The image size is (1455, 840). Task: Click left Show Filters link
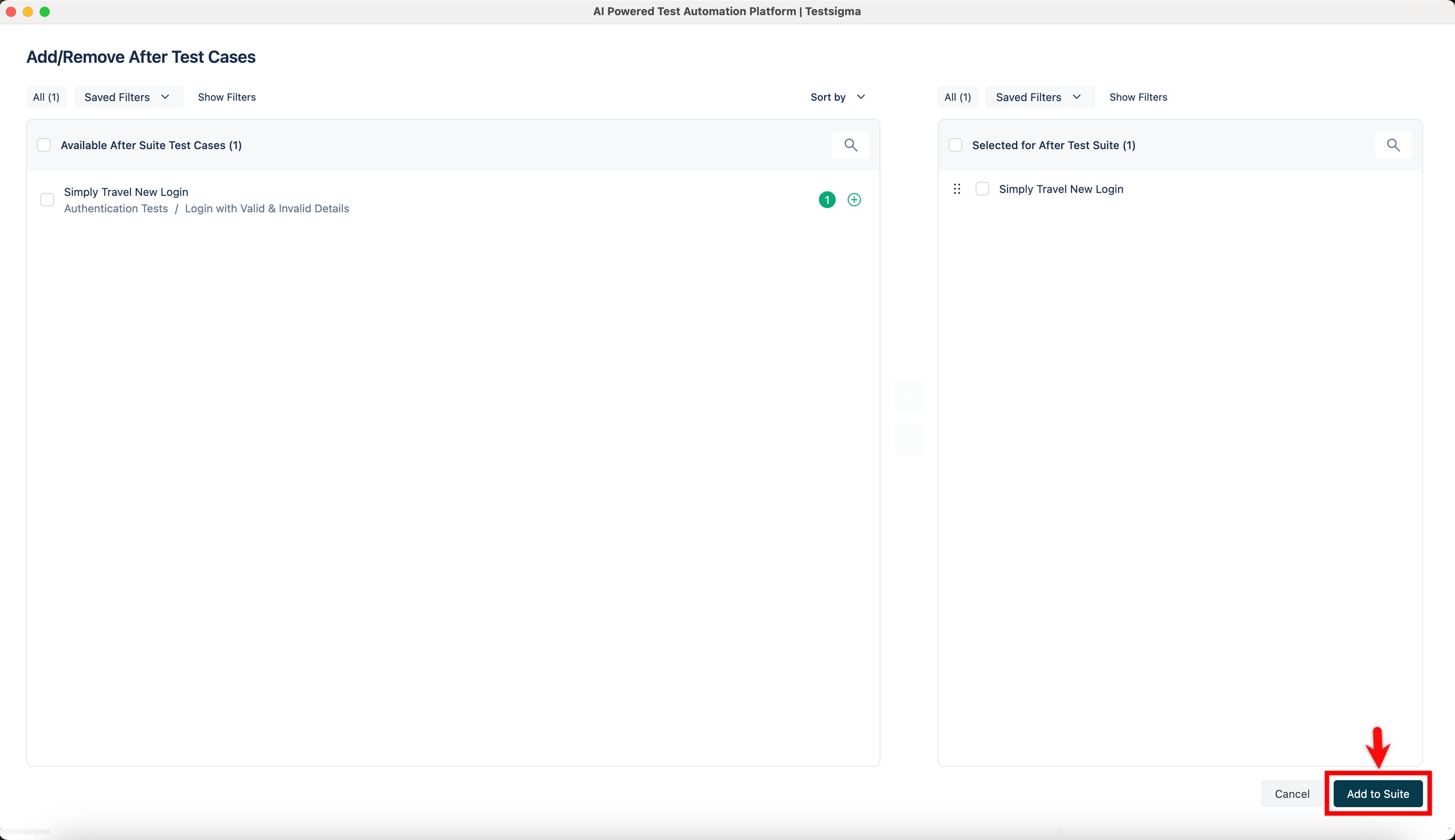pyautogui.click(x=226, y=97)
